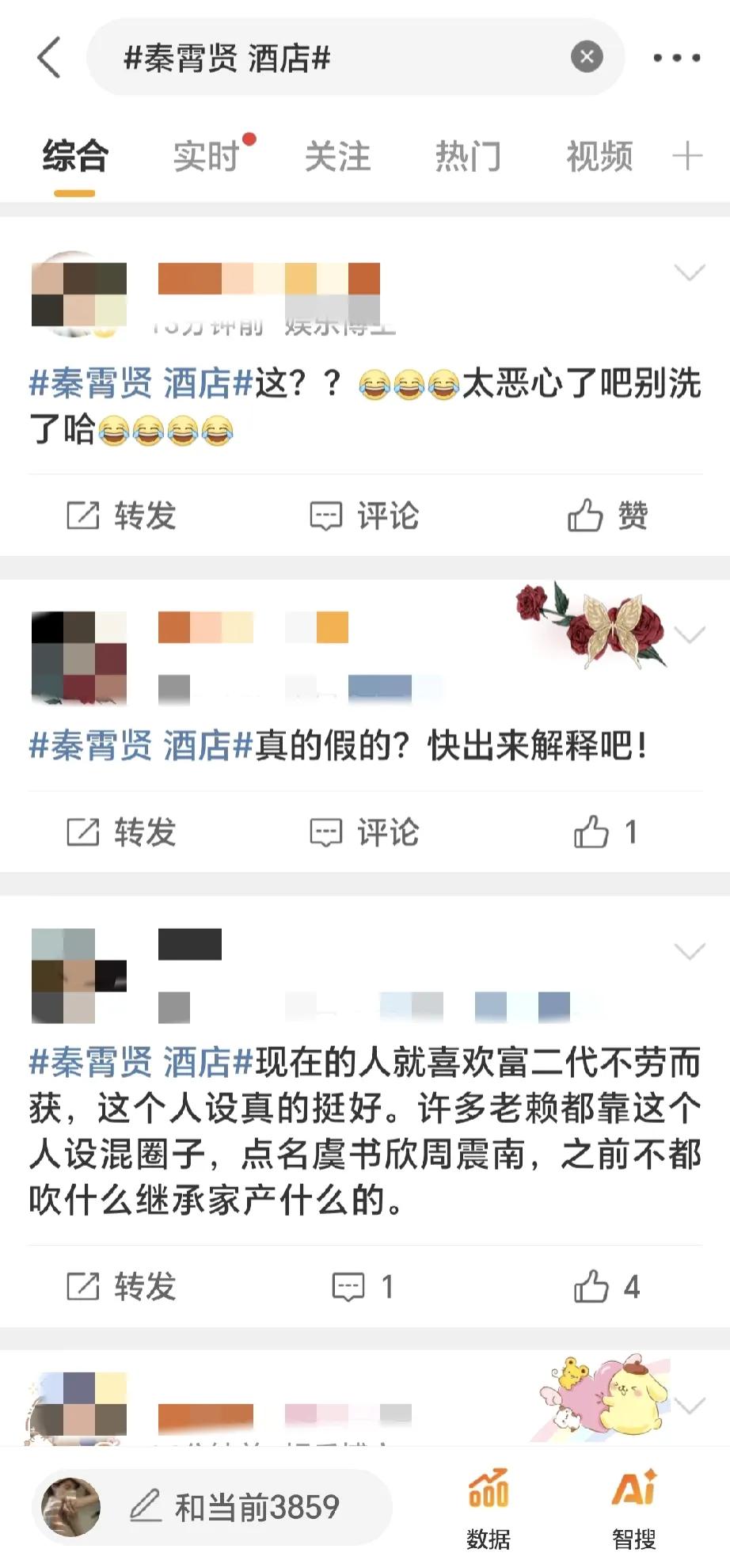The width and height of the screenshot is (730, 1568).
Task: Clear the search field with the X icon
Action: pyautogui.click(x=587, y=57)
